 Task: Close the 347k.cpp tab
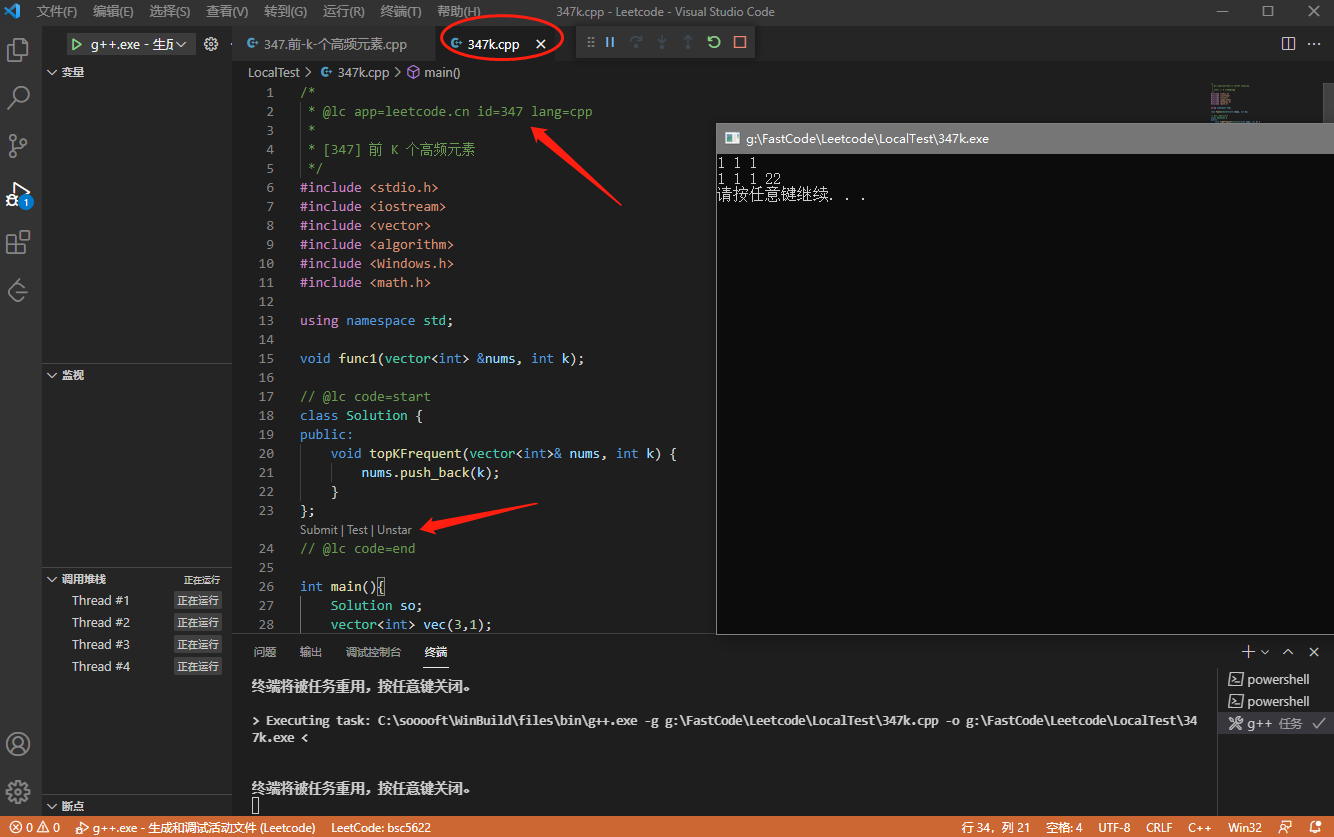tap(541, 44)
